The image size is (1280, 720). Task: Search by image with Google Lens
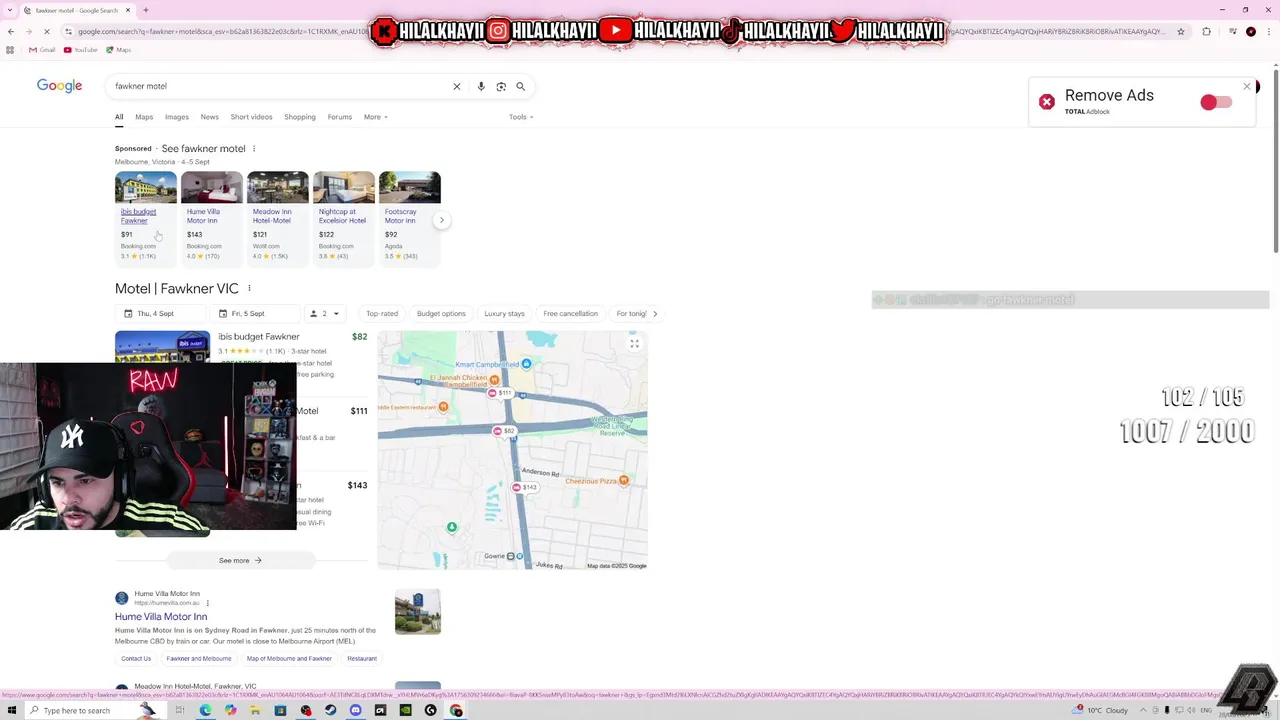coord(501,86)
